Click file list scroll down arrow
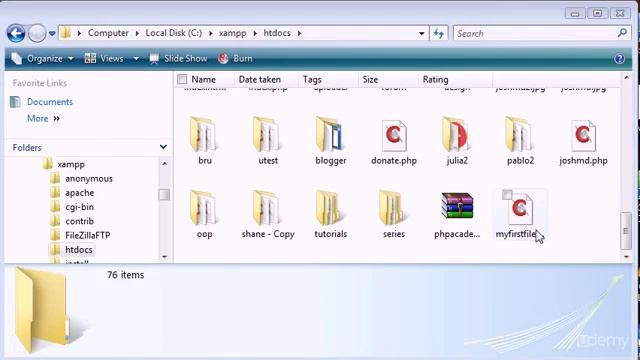Viewport: 640px width, 360px height. (626, 257)
